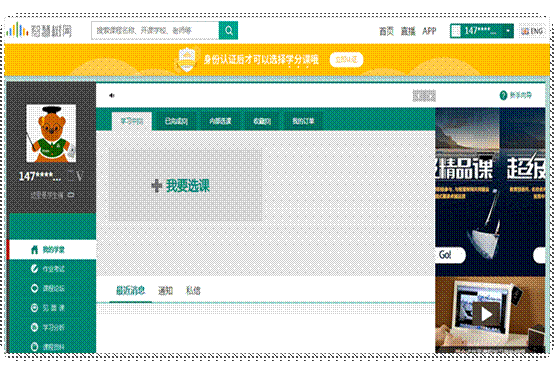The width and height of the screenshot is (558, 374).
Task: Play the video thumbnail at bottom right
Action: (486, 314)
